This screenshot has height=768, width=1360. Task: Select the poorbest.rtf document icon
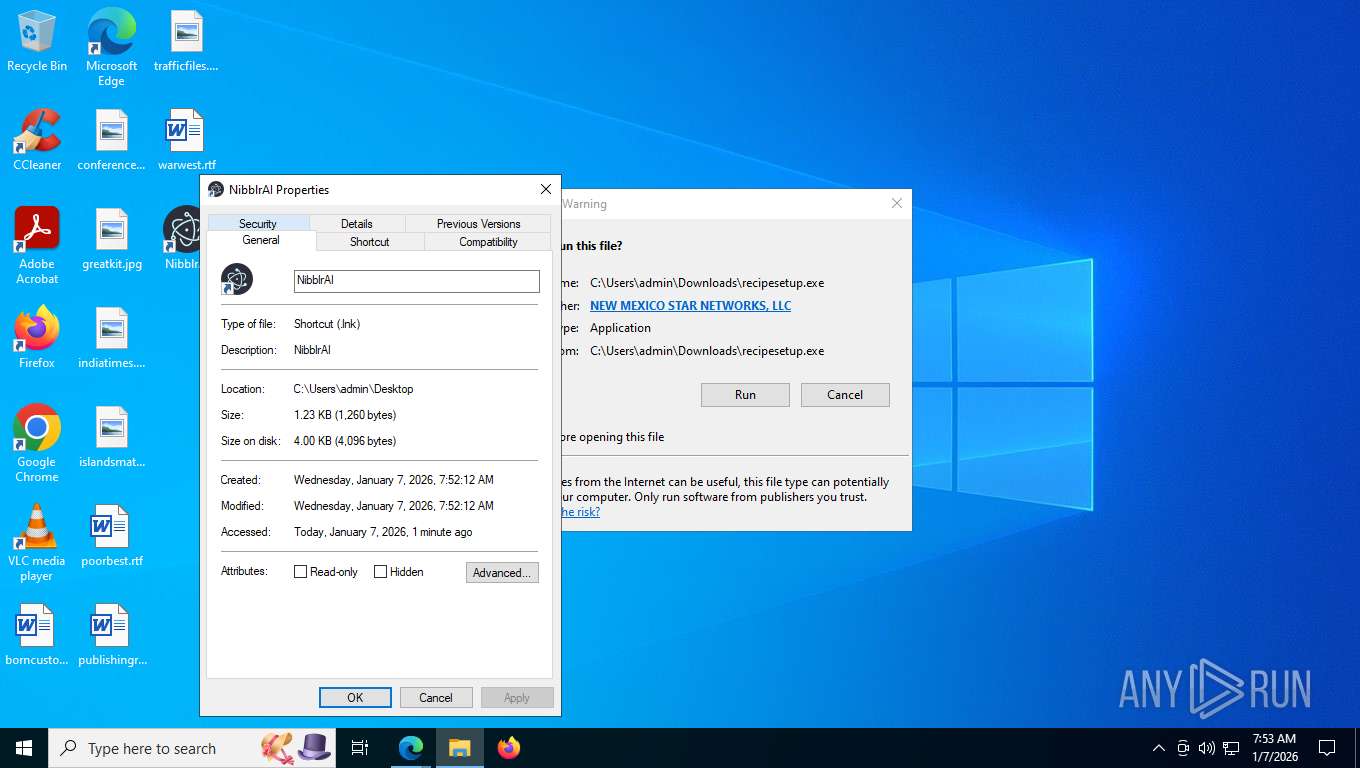(x=111, y=536)
